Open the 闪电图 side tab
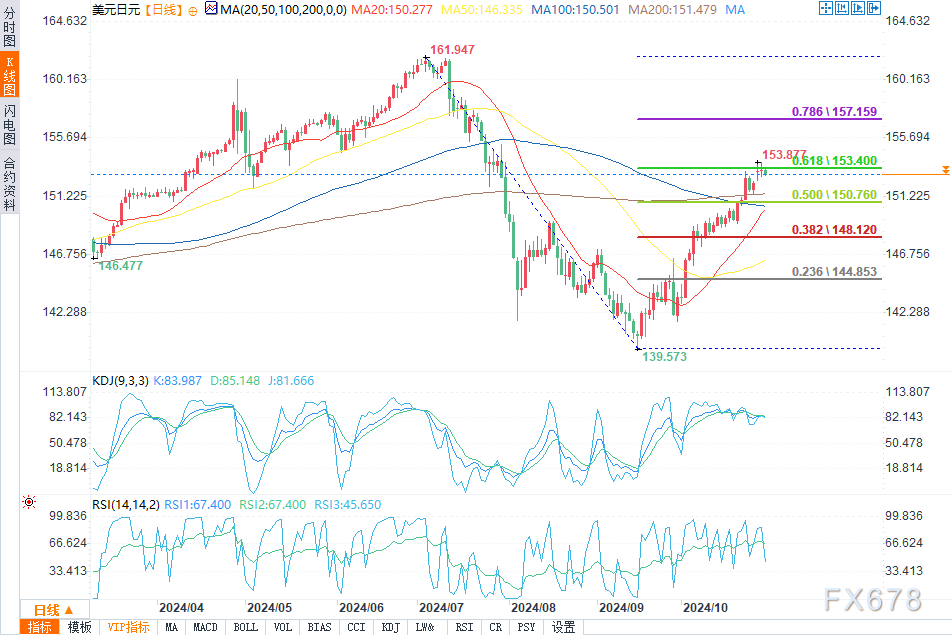The image size is (952, 635). click(9, 125)
